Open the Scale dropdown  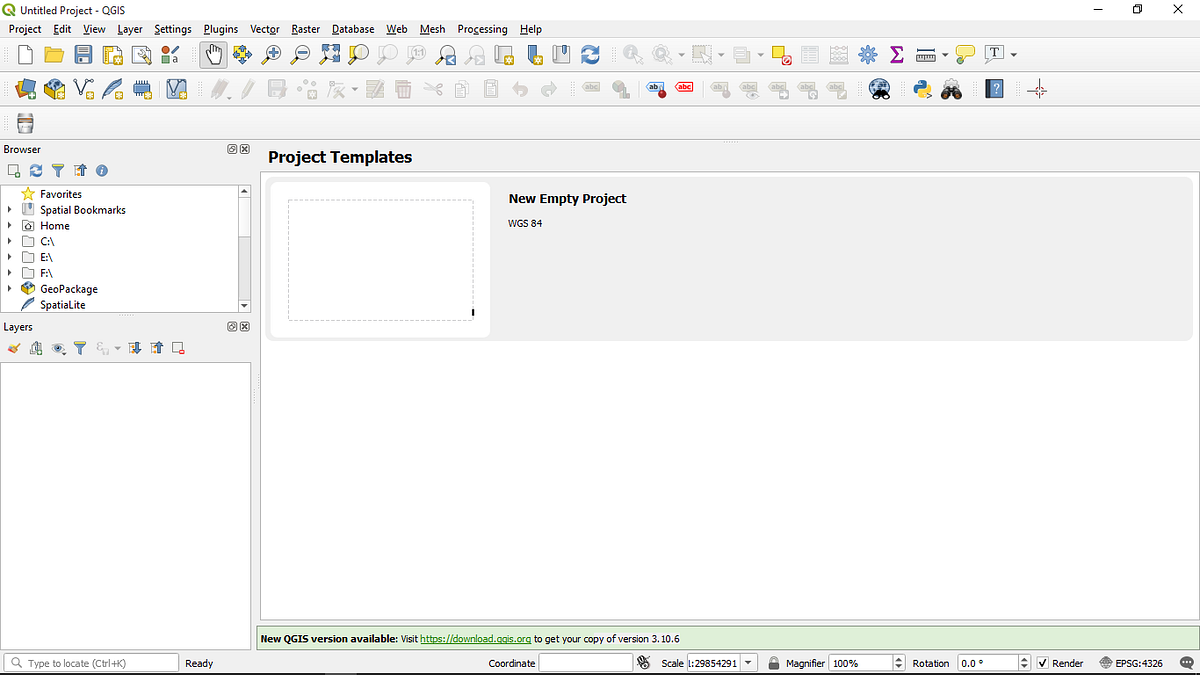click(x=748, y=662)
